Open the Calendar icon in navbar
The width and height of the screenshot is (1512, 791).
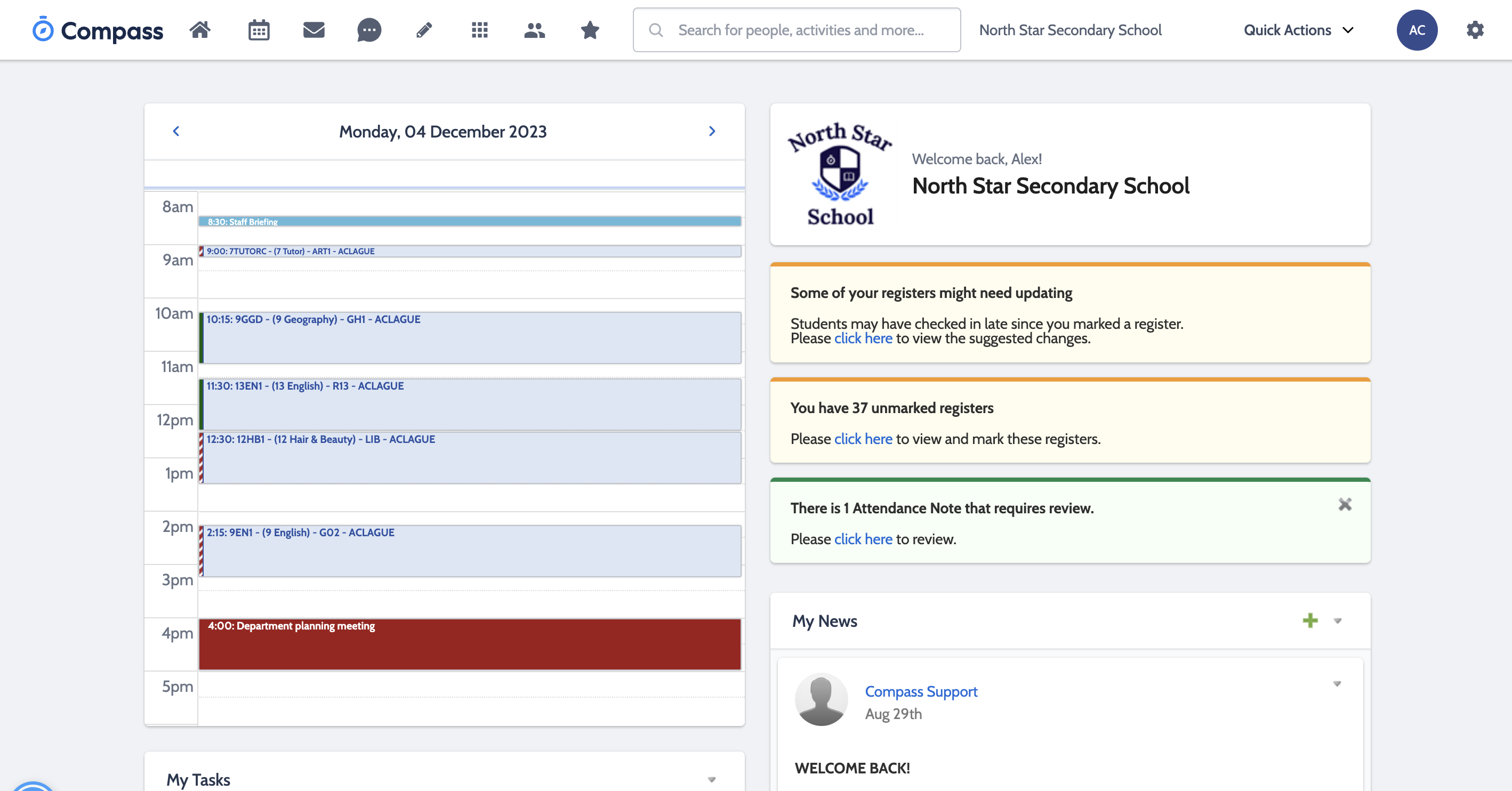pyautogui.click(x=259, y=30)
